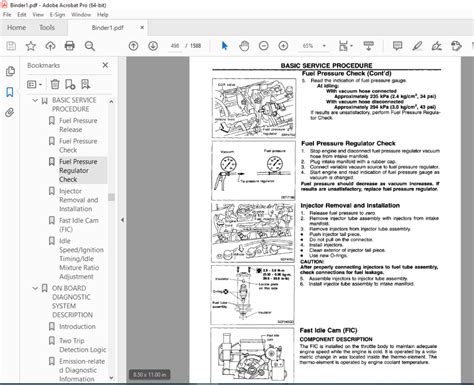Collapse the navigation pane arrow
This screenshot has width=474, height=385.
(x=122, y=220)
